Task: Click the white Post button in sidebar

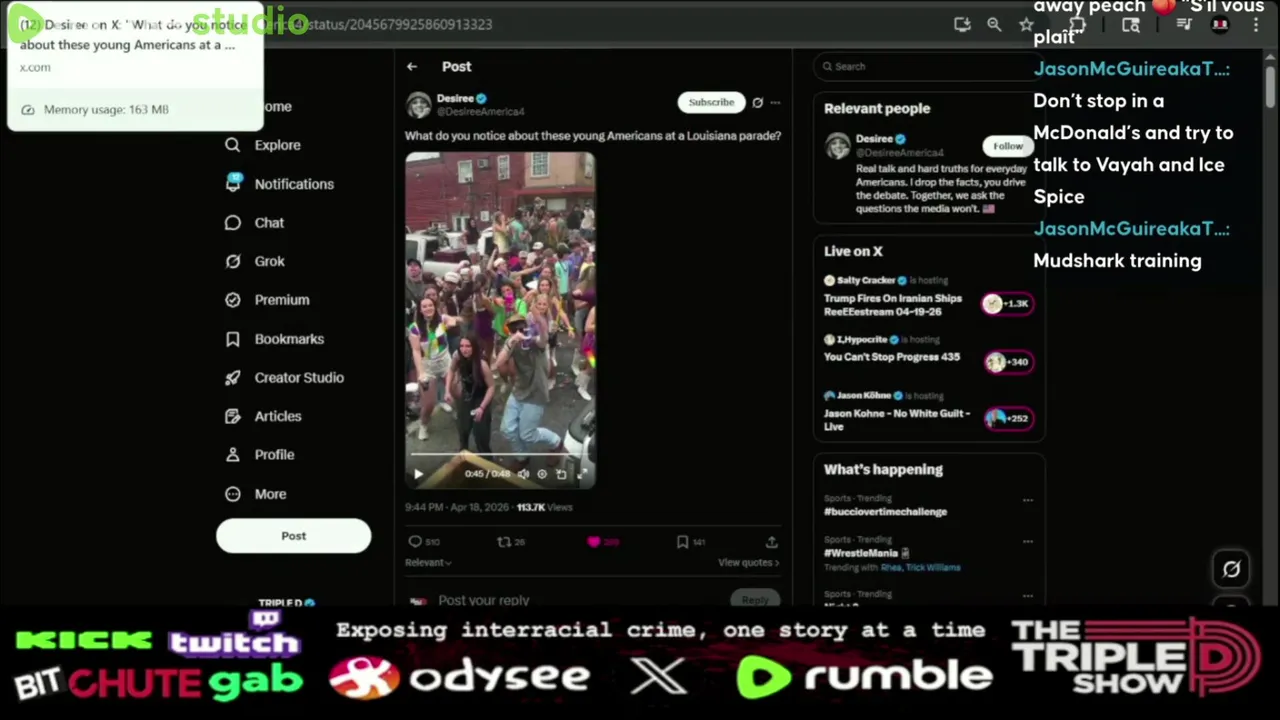Action: [x=293, y=536]
